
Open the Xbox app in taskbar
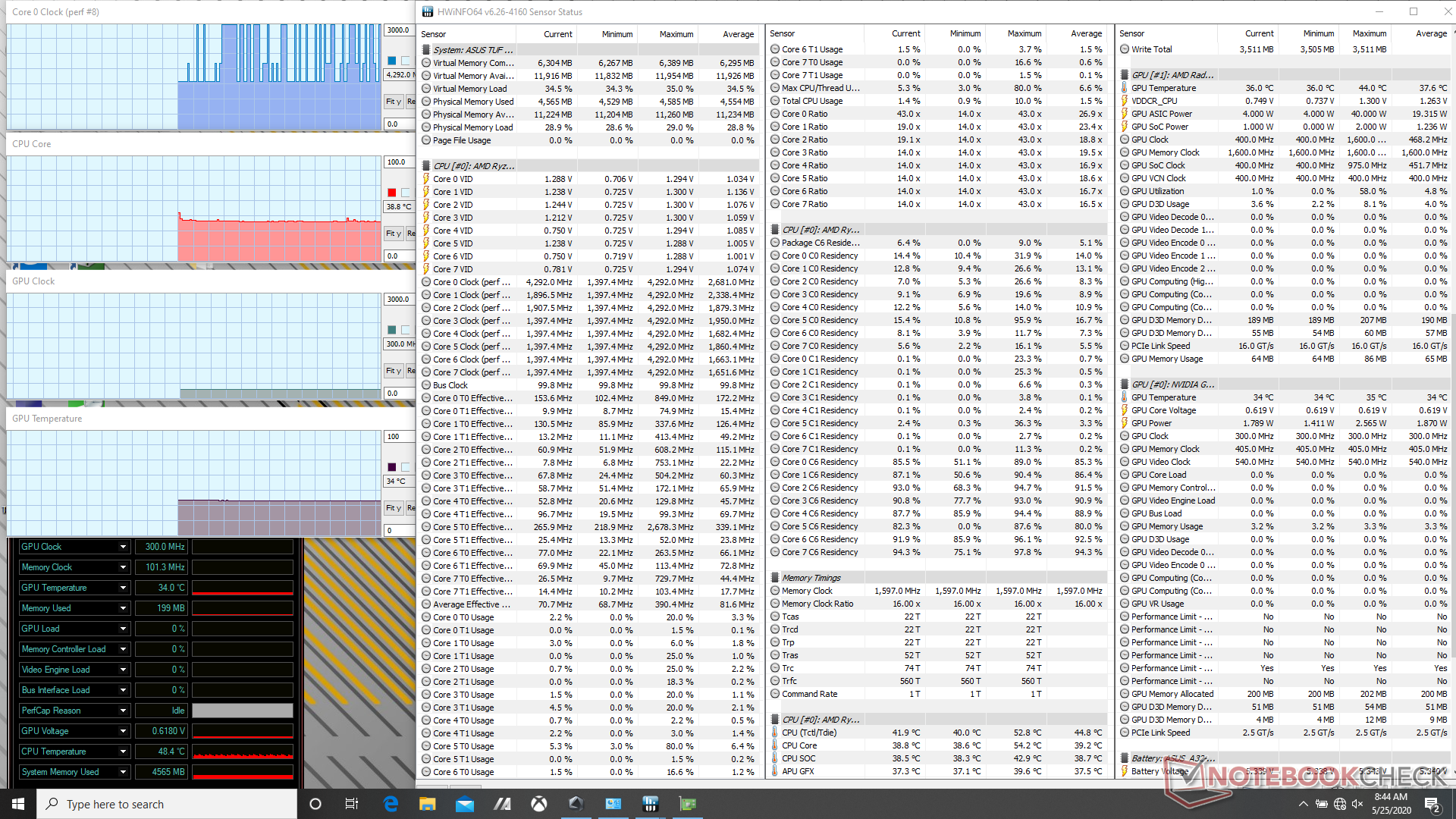(x=538, y=804)
